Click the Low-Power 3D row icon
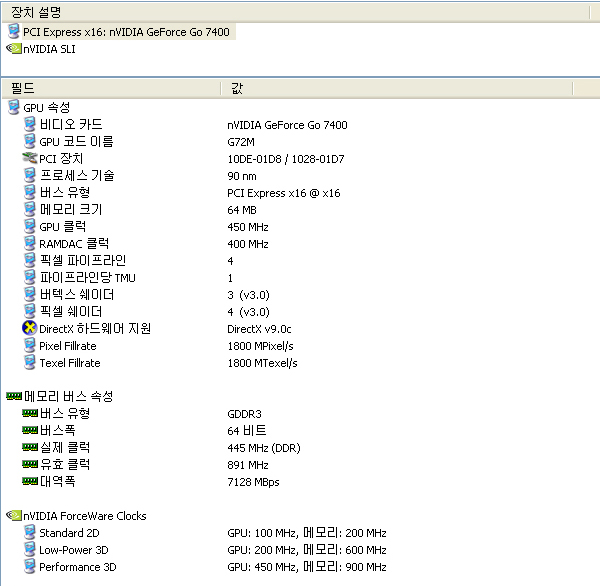The image size is (600, 586). 30,549
